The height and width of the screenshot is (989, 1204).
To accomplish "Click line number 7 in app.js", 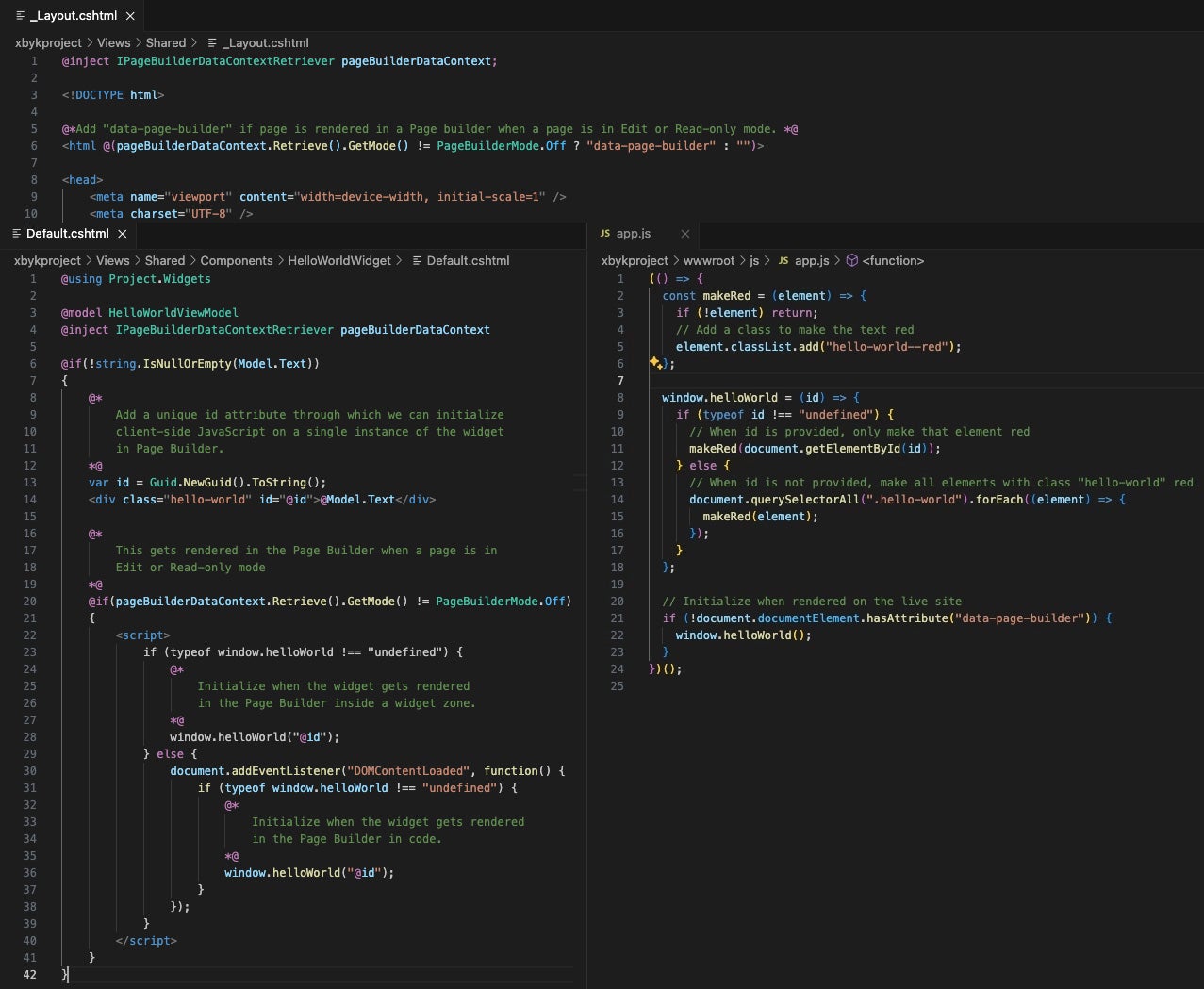I will (620, 381).
